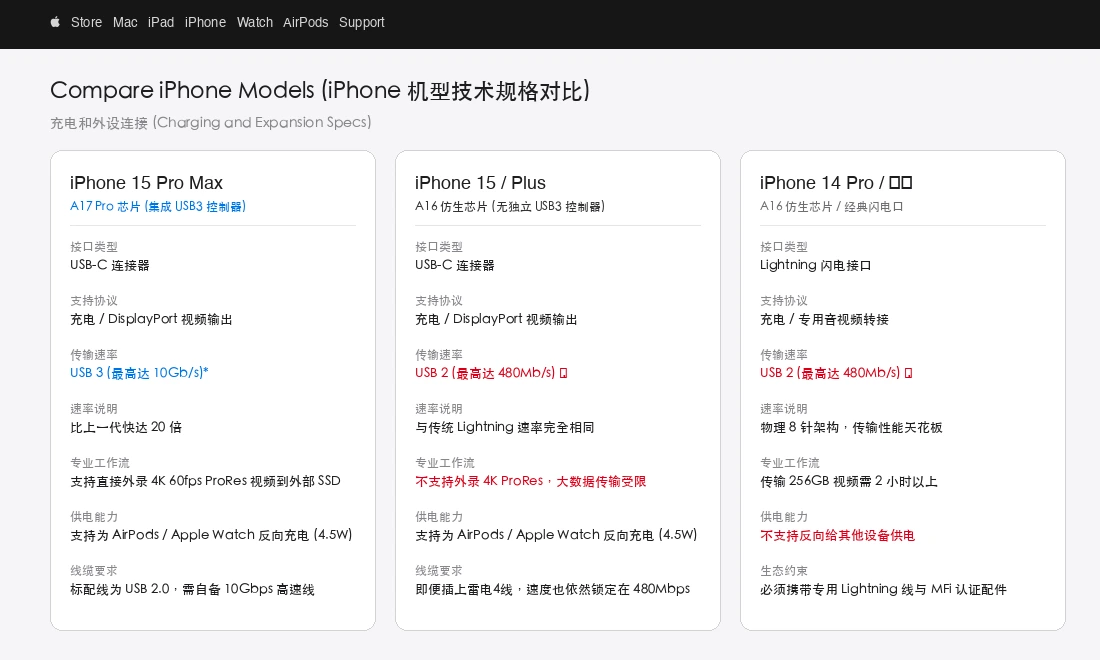Click the Lightning 闪电接口 value
This screenshot has width=1100, height=660.
tap(815, 265)
